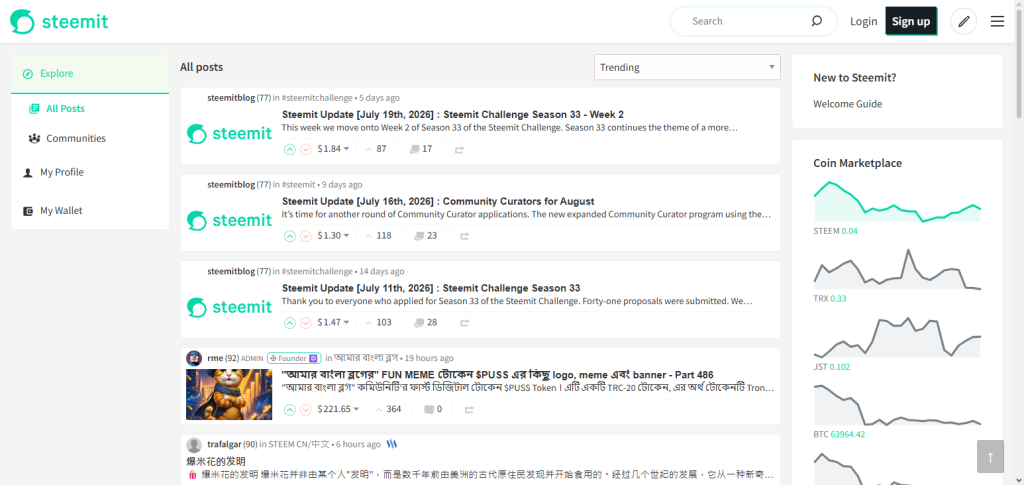The image size is (1024, 485).
Task: Click the Sign up button
Action: pyautogui.click(x=911, y=21)
